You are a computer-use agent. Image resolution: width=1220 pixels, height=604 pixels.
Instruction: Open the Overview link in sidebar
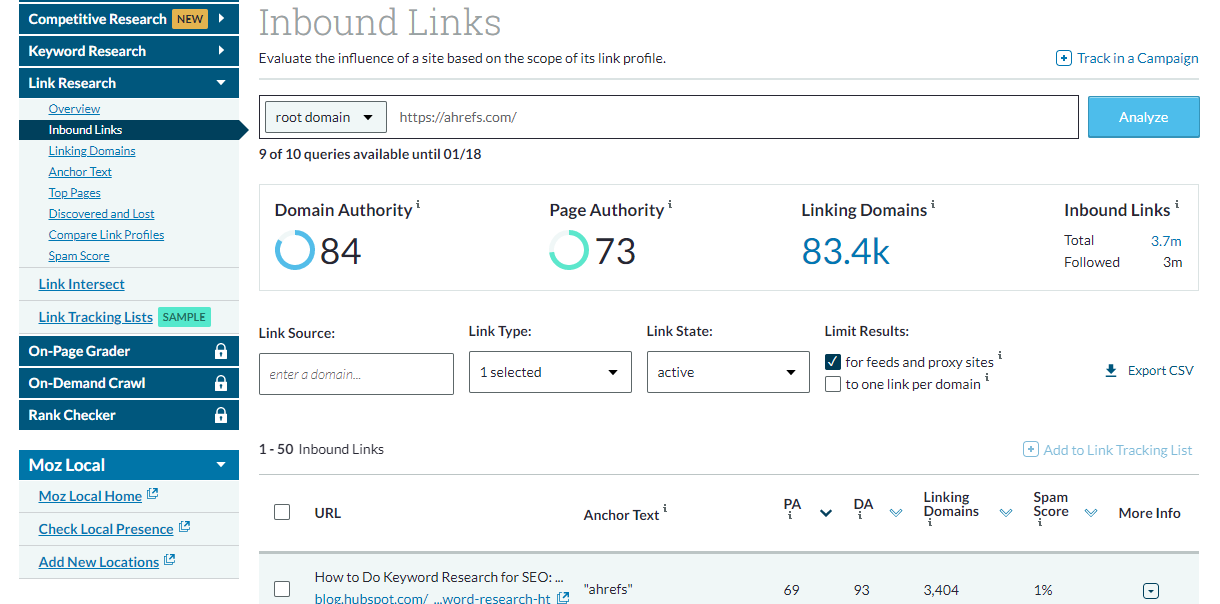(x=74, y=109)
